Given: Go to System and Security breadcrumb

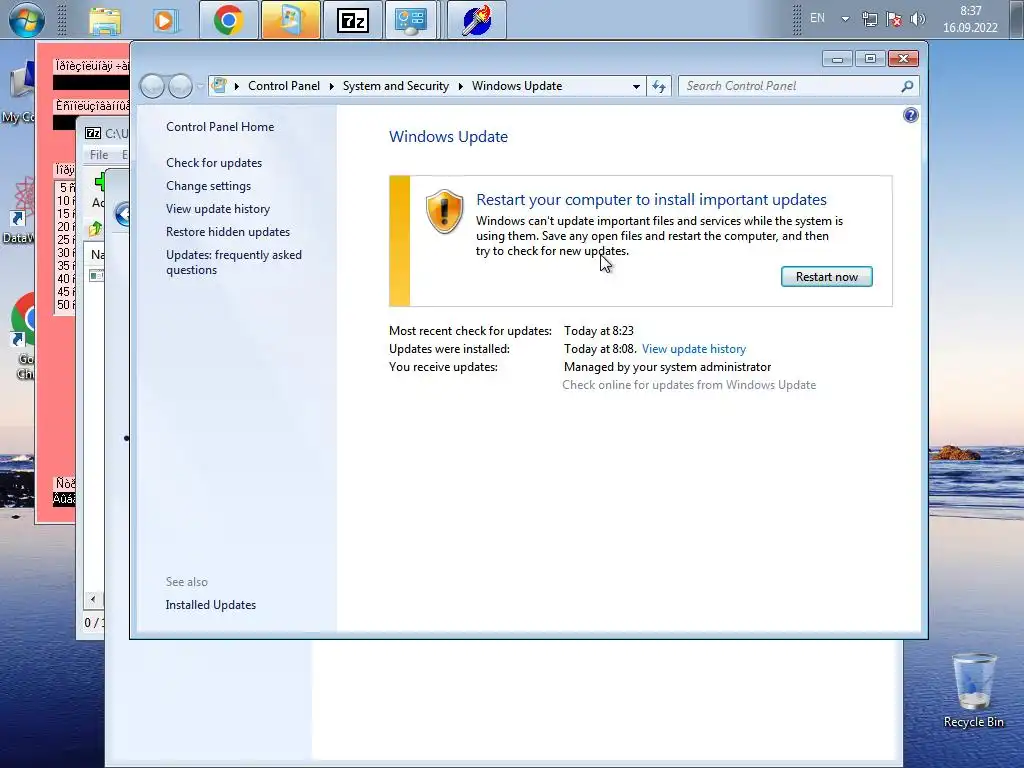Looking at the screenshot, I should pyautogui.click(x=396, y=86).
